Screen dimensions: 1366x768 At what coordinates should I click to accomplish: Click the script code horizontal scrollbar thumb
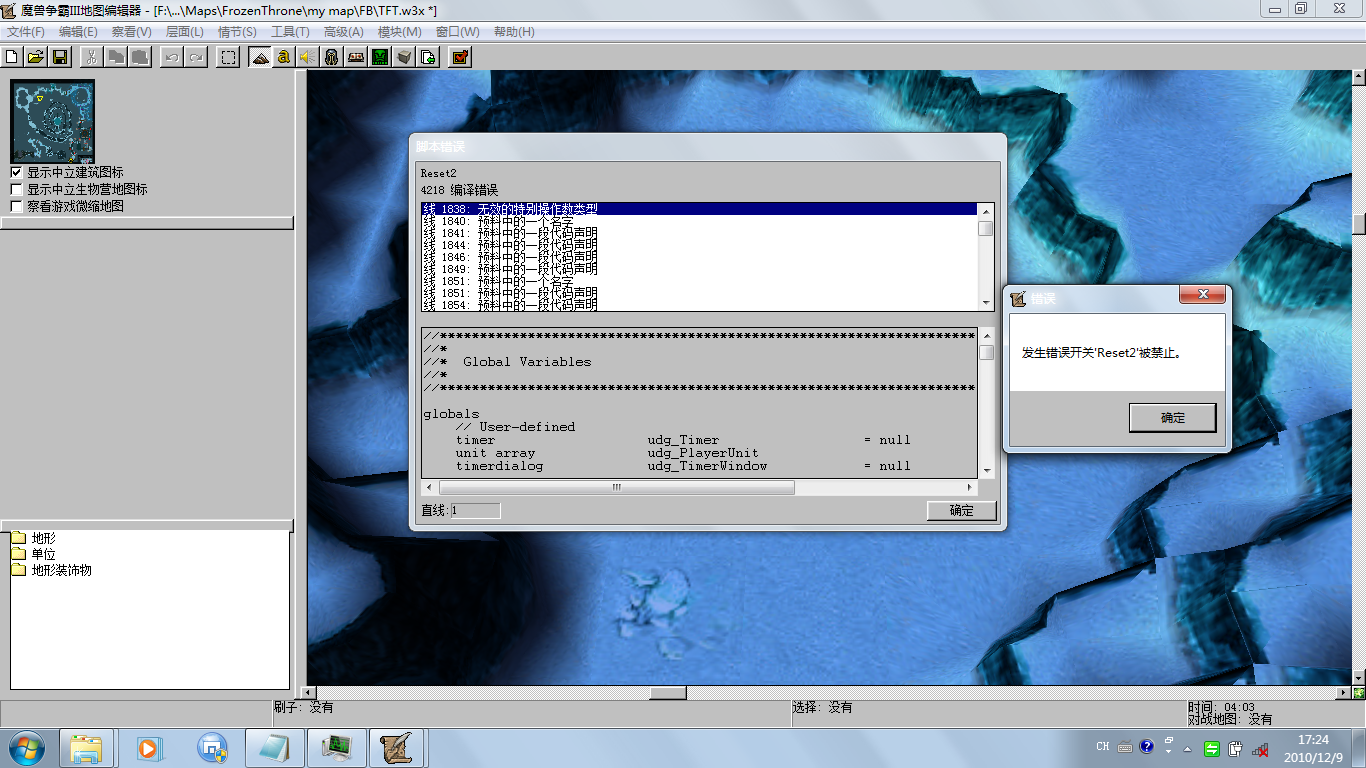pyautogui.click(x=616, y=488)
